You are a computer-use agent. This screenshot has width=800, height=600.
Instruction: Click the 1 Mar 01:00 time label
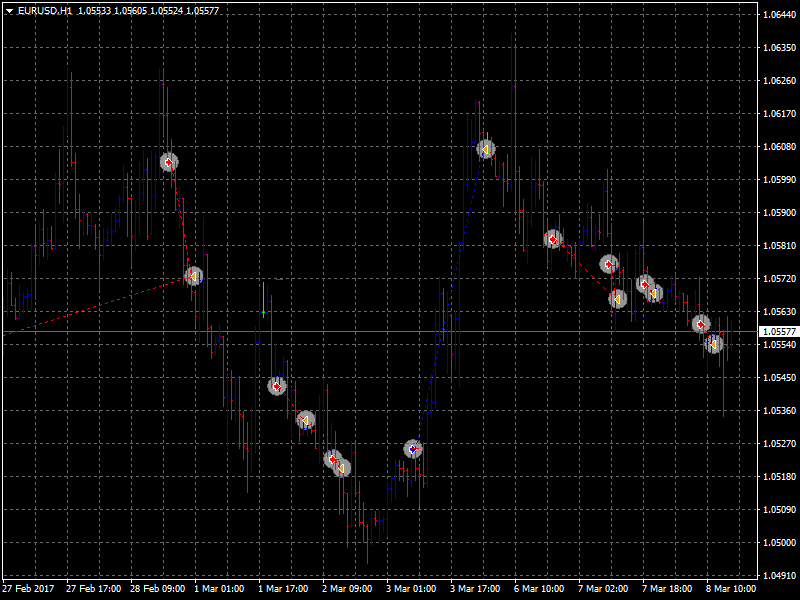coord(219,588)
